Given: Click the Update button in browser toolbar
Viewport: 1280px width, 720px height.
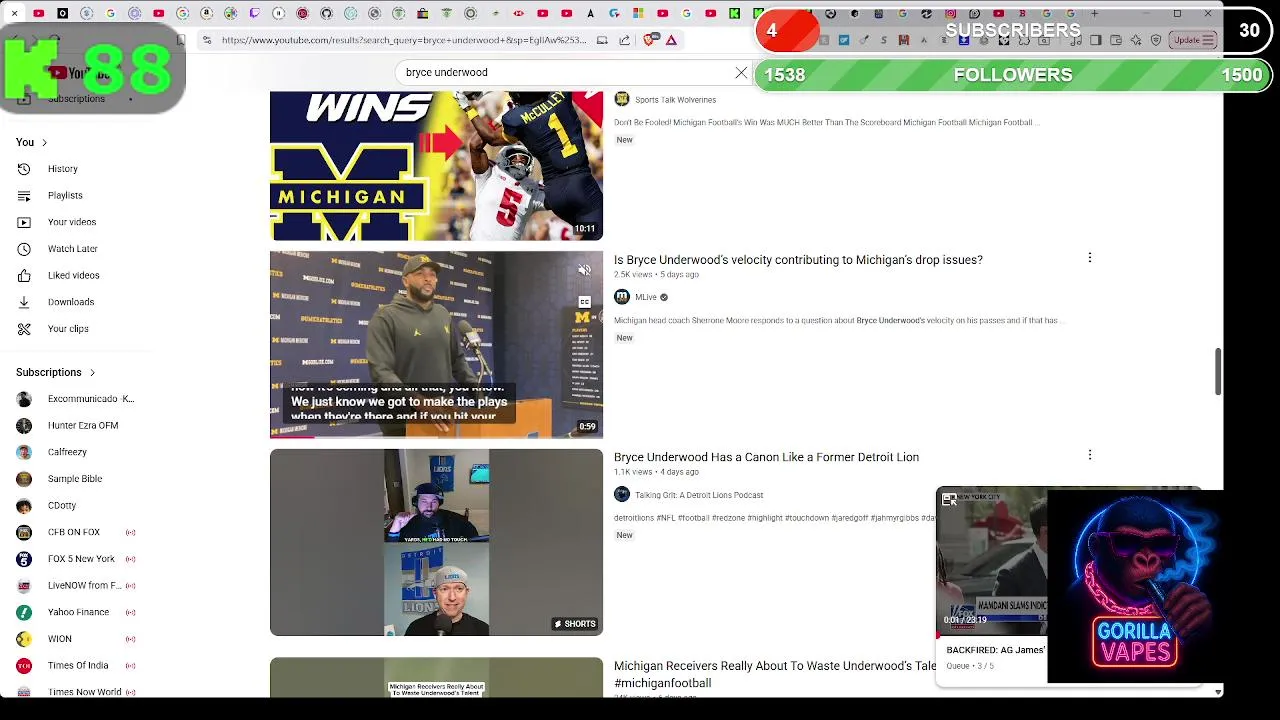Looking at the screenshot, I should [1193, 40].
